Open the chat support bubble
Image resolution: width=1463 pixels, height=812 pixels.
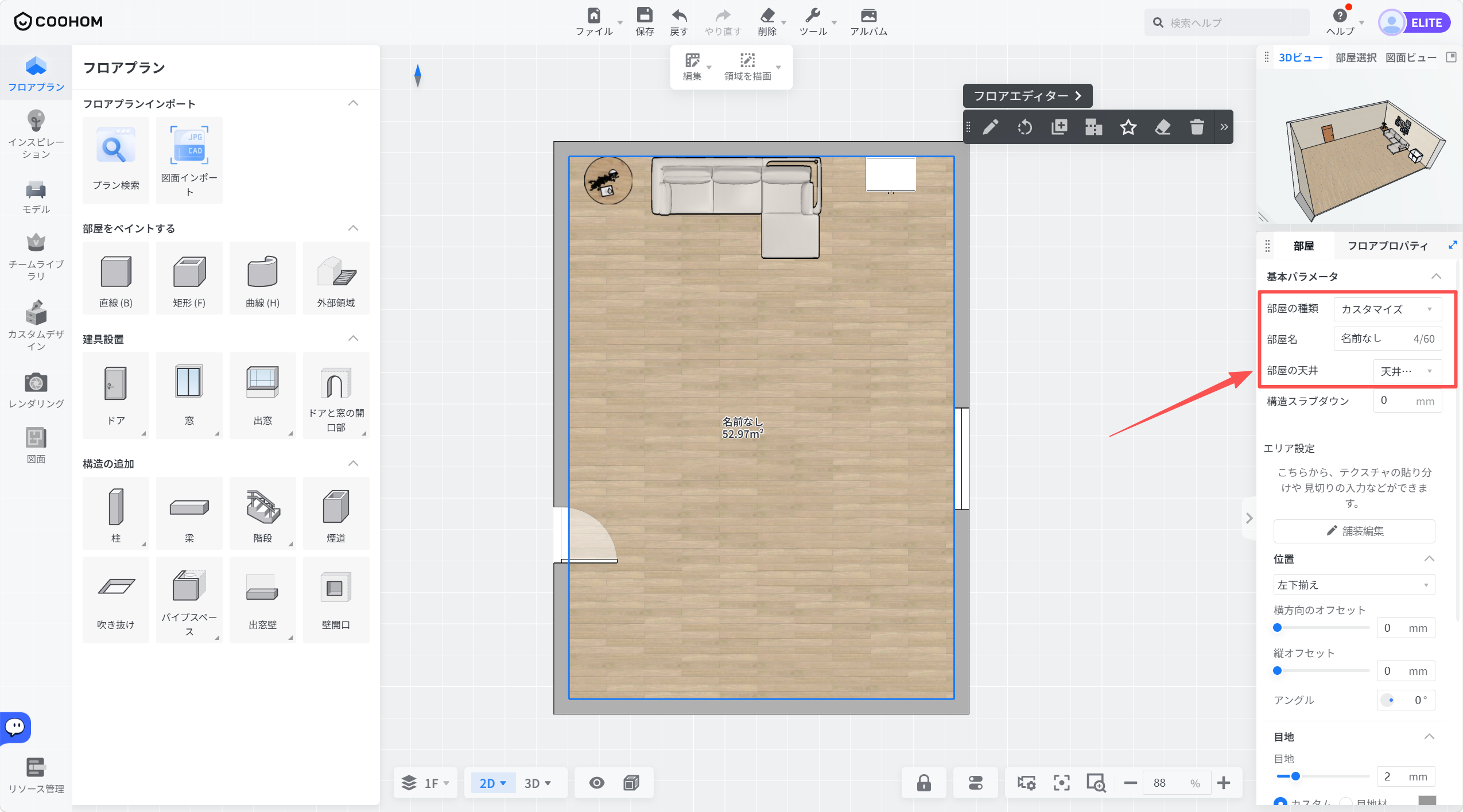pyautogui.click(x=15, y=727)
